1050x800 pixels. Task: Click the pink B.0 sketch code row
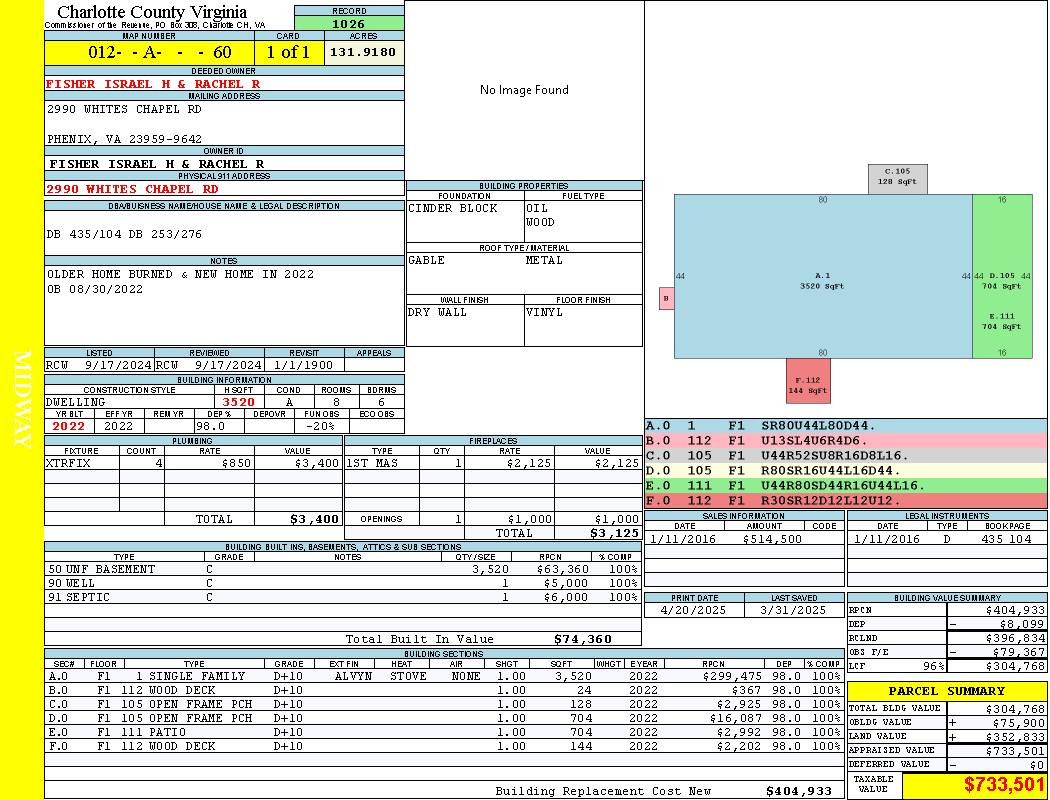coord(846,441)
